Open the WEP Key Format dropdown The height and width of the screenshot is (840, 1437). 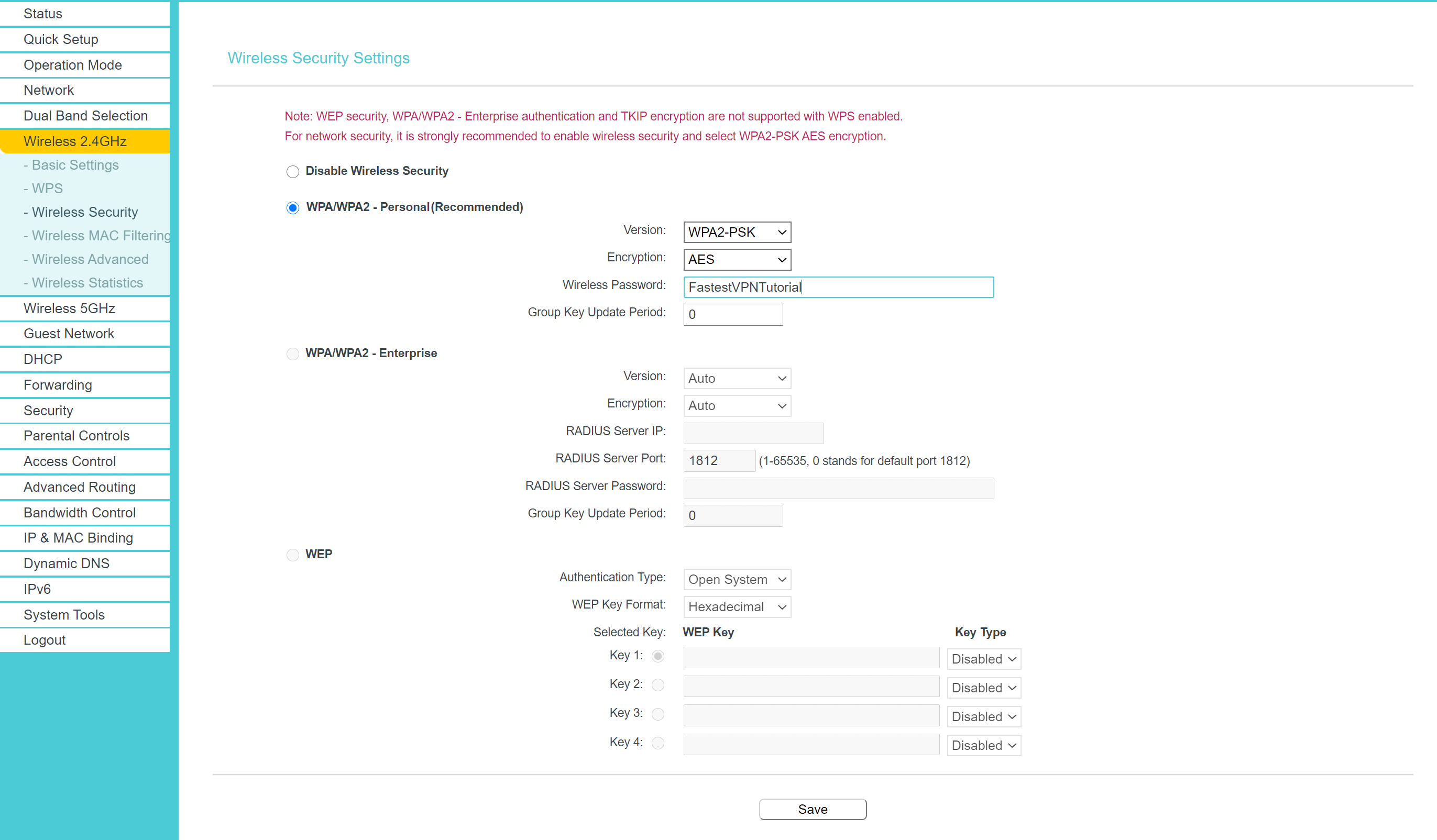[x=737, y=606]
